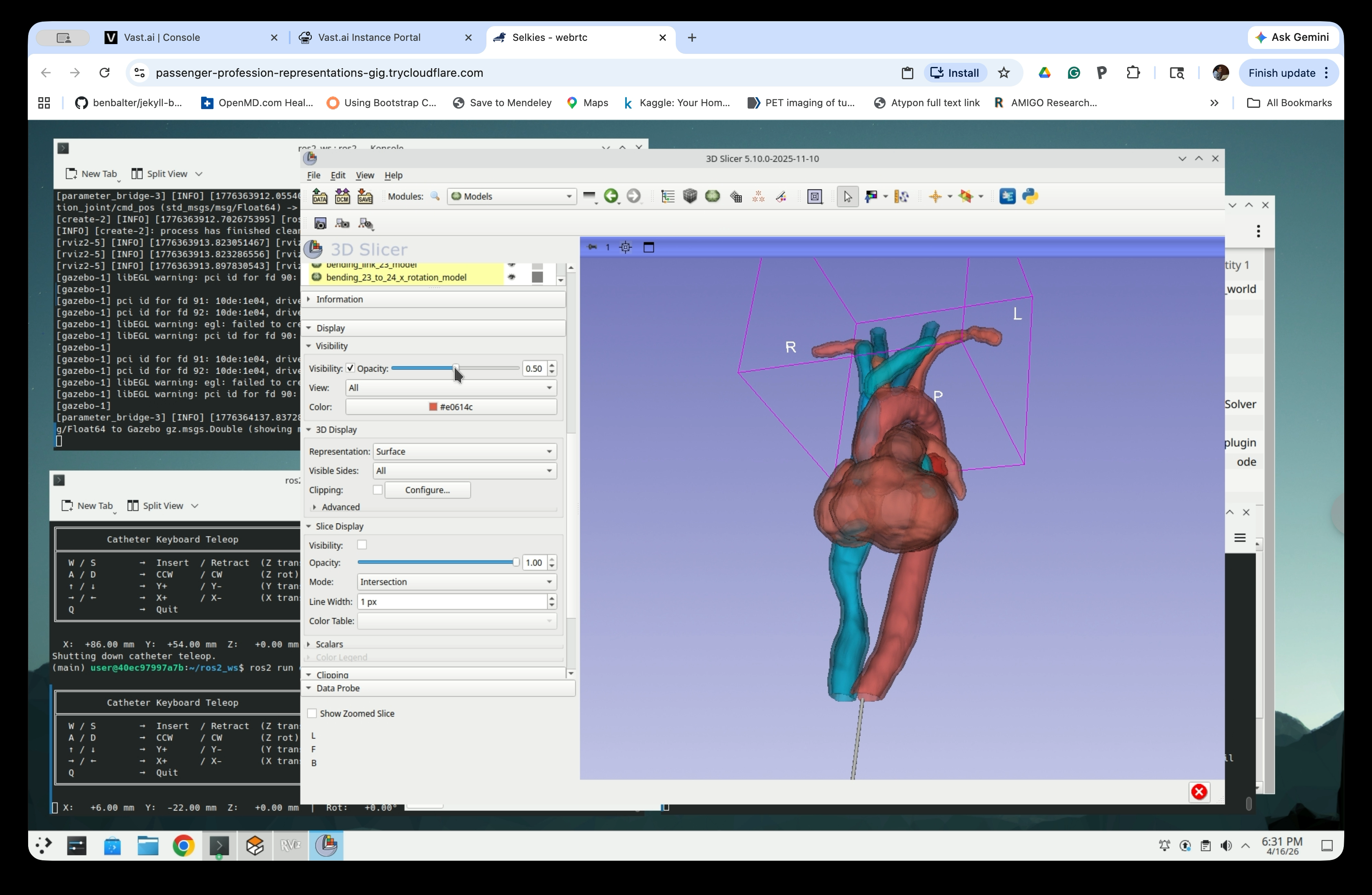The width and height of the screenshot is (1372, 895).
Task: Capture a screenshot with the camera icon
Action: click(321, 224)
